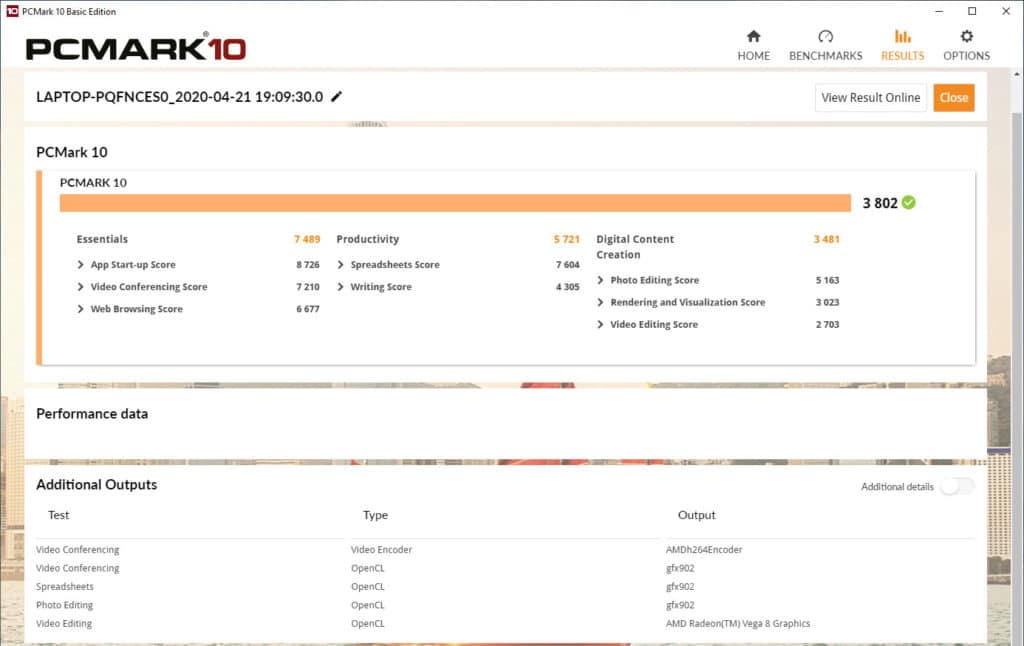Click the Video Encoder type cell
The width and height of the screenshot is (1024, 646).
(x=381, y=550)
